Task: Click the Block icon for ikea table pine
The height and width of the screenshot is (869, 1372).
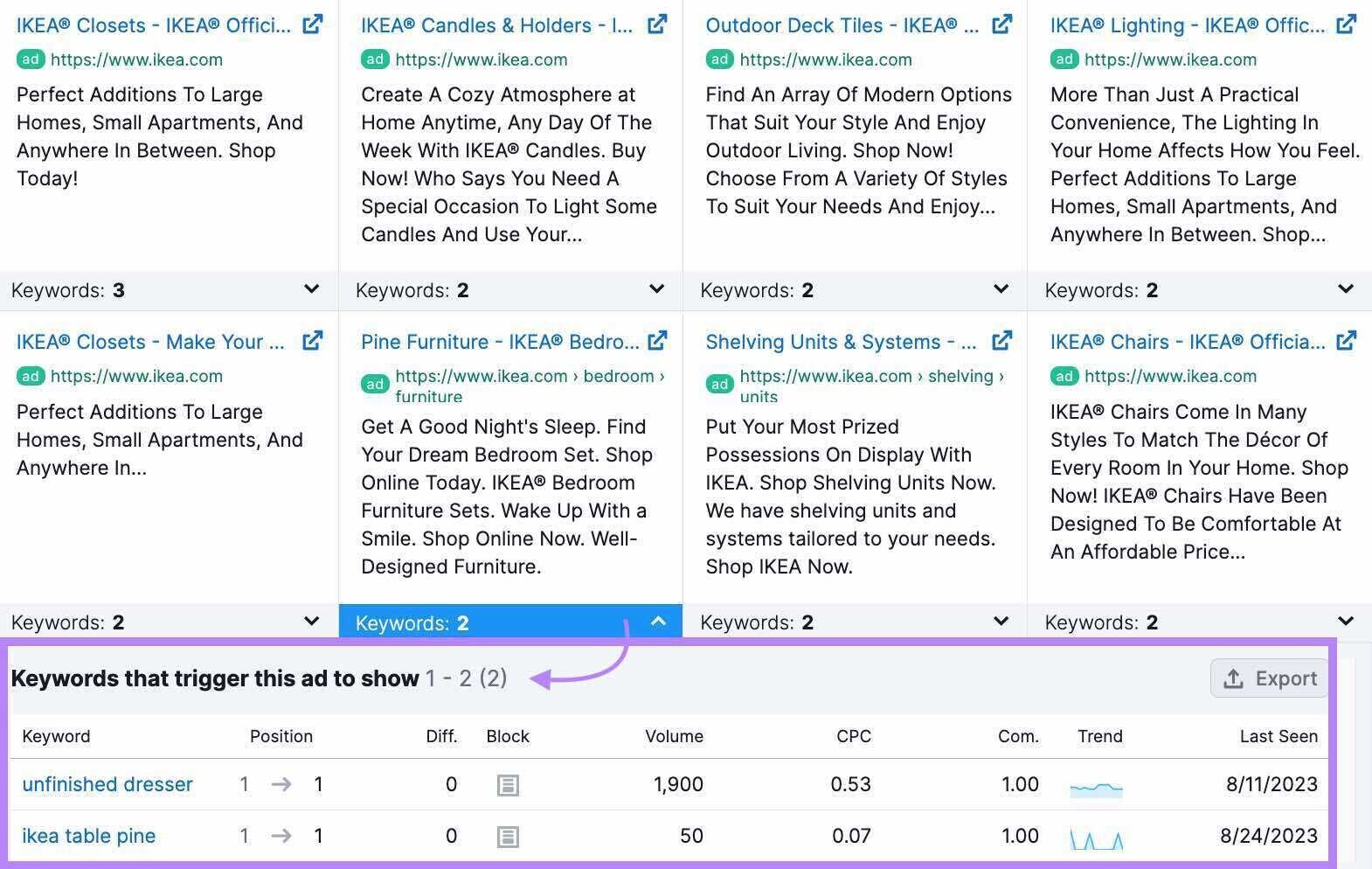Action: tap(508, 836)
